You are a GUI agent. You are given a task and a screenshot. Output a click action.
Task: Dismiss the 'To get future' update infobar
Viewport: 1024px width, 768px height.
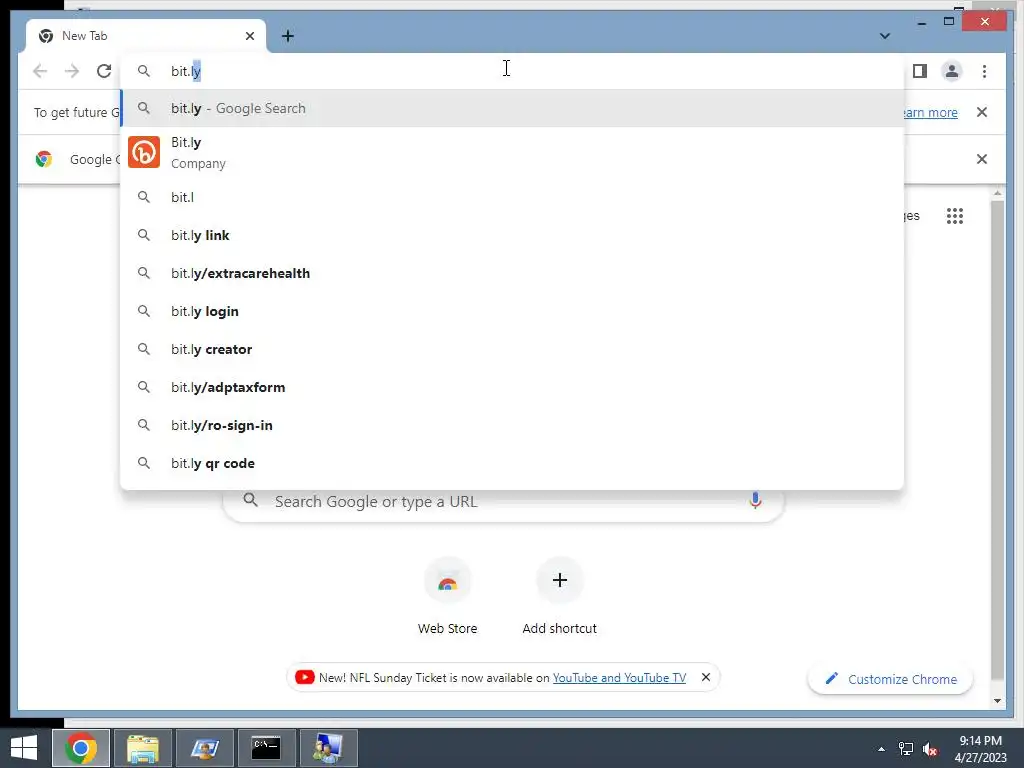click(981, 112)
